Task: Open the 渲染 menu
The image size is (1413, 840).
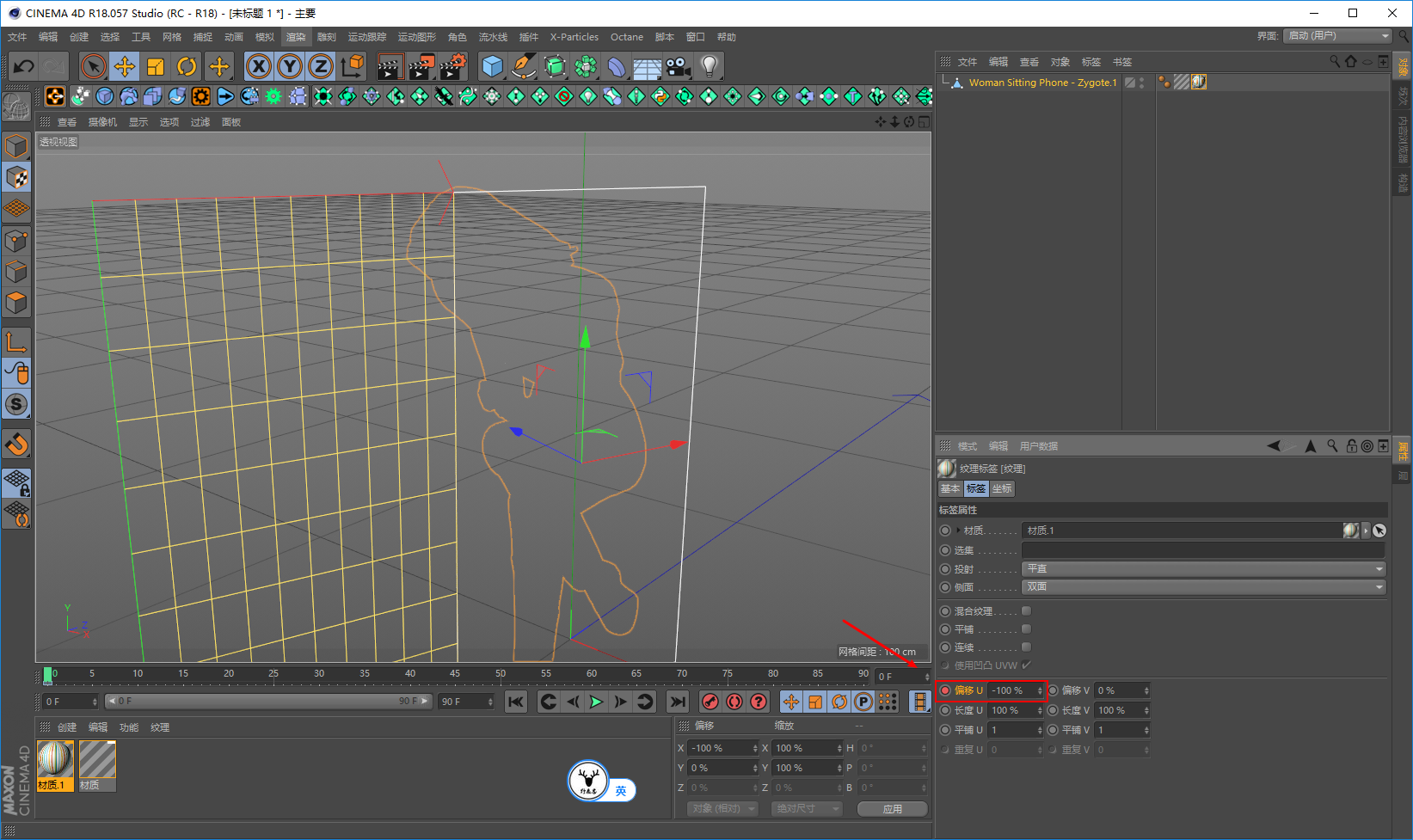Action: (x=296, y=37)
